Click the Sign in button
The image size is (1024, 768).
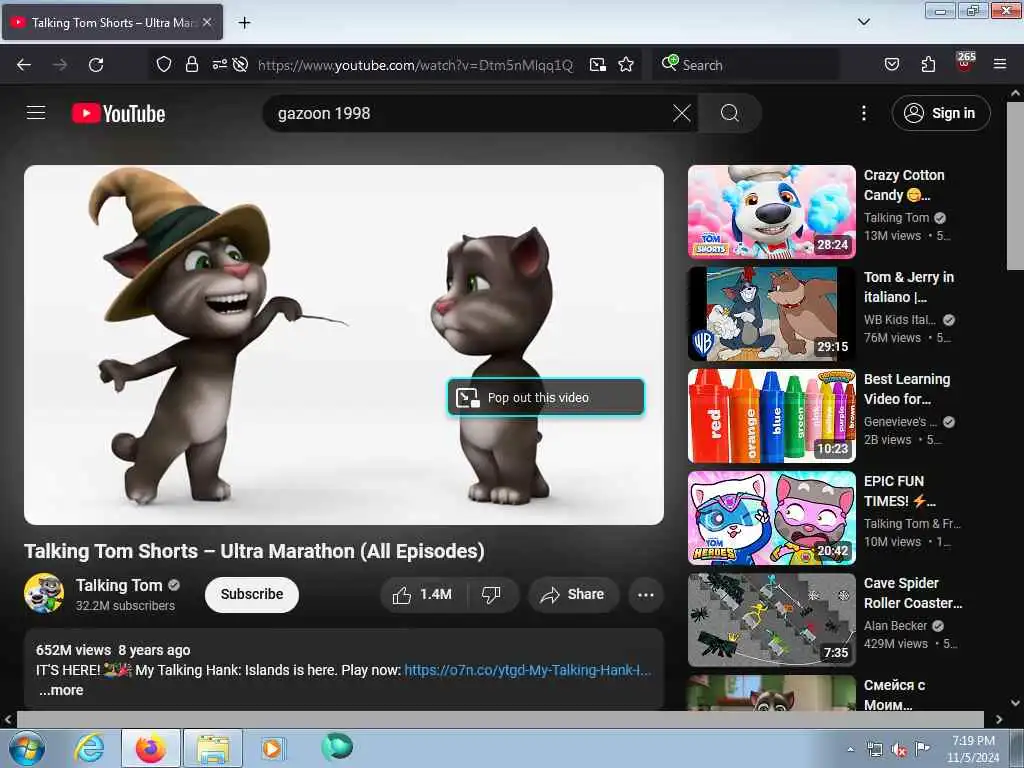pos(941,113)
